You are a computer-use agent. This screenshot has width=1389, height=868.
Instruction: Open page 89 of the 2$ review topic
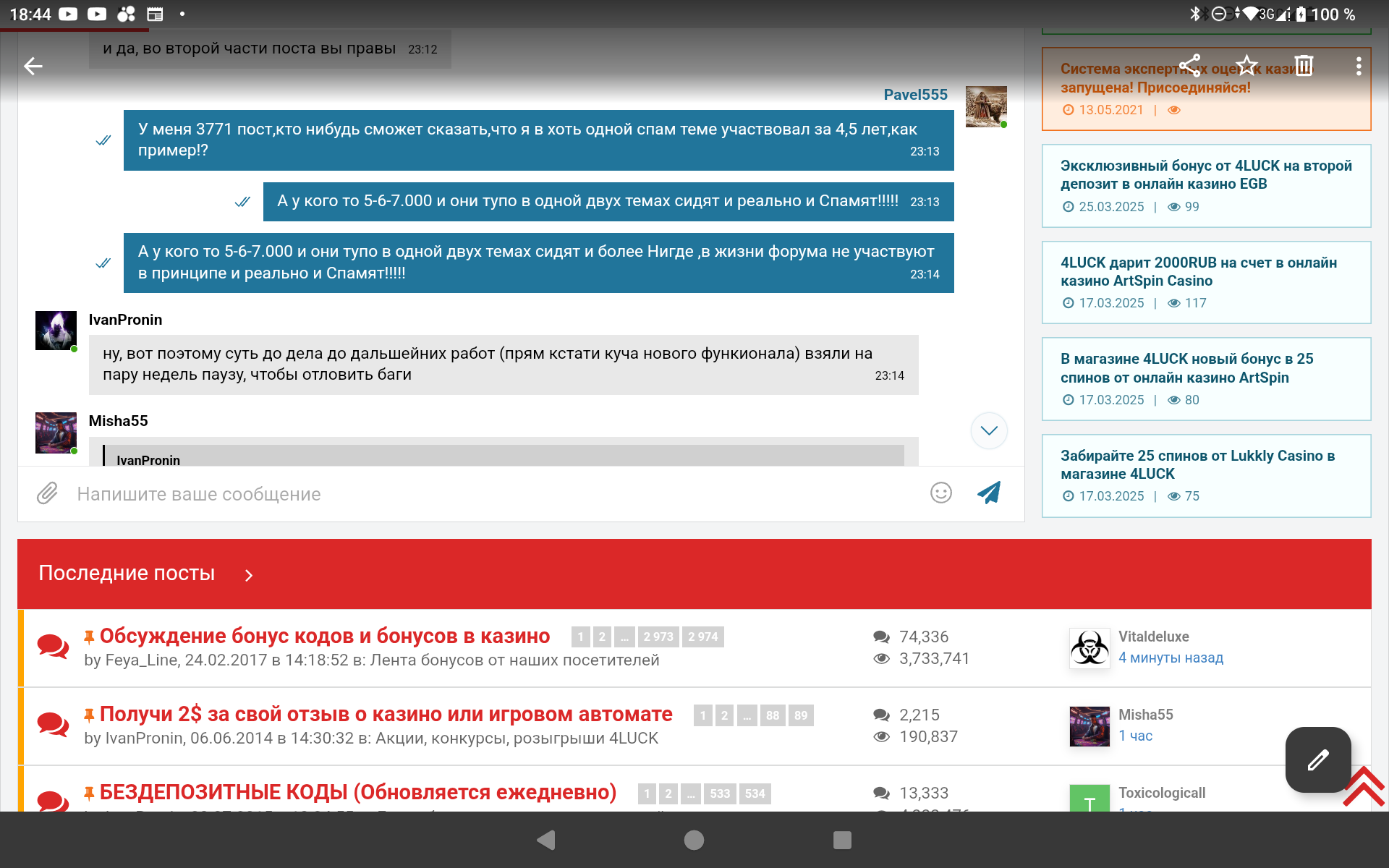(800, 715)
